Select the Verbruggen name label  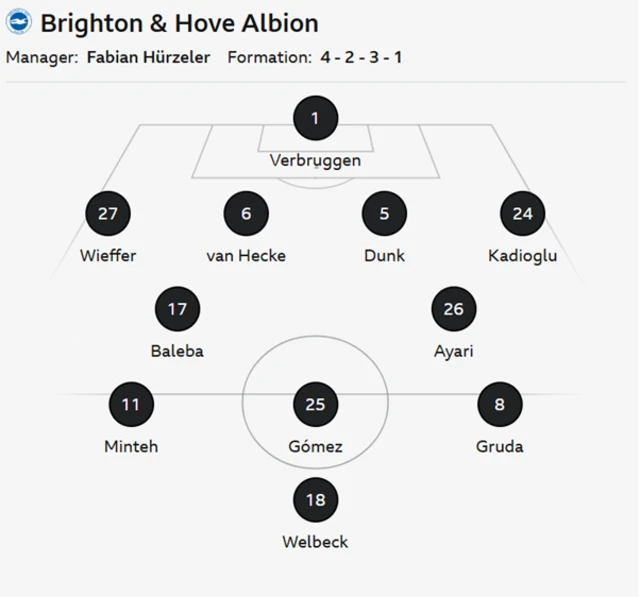pyautogui.click(x=315, y=160)
